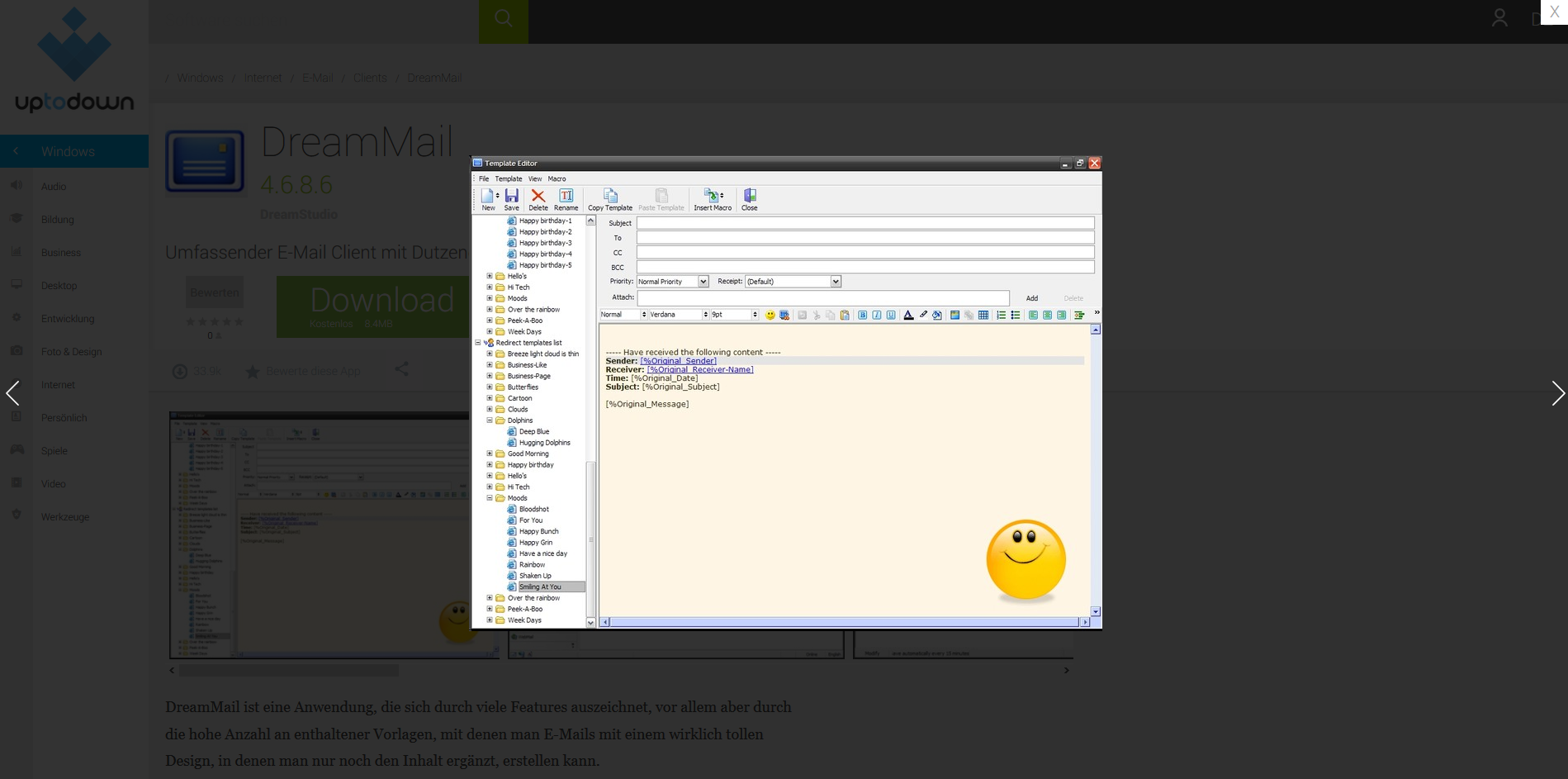The height and width of the screenshot is (779, 1568).
Task: Click the paint bucket background icon
Action: point(937,315)
